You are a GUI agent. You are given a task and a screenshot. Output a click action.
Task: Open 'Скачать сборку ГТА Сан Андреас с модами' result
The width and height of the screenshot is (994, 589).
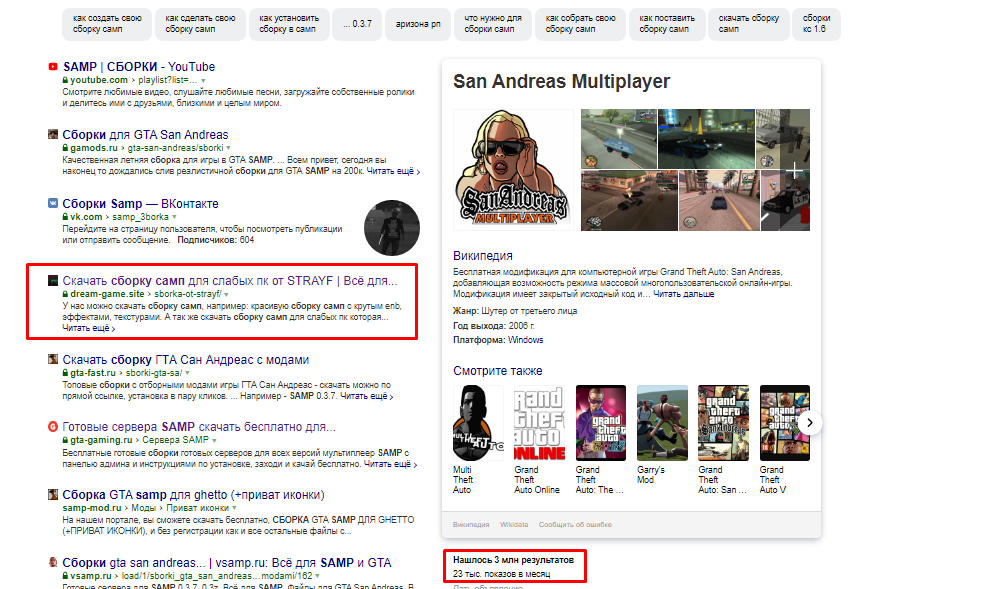point(186,359)
